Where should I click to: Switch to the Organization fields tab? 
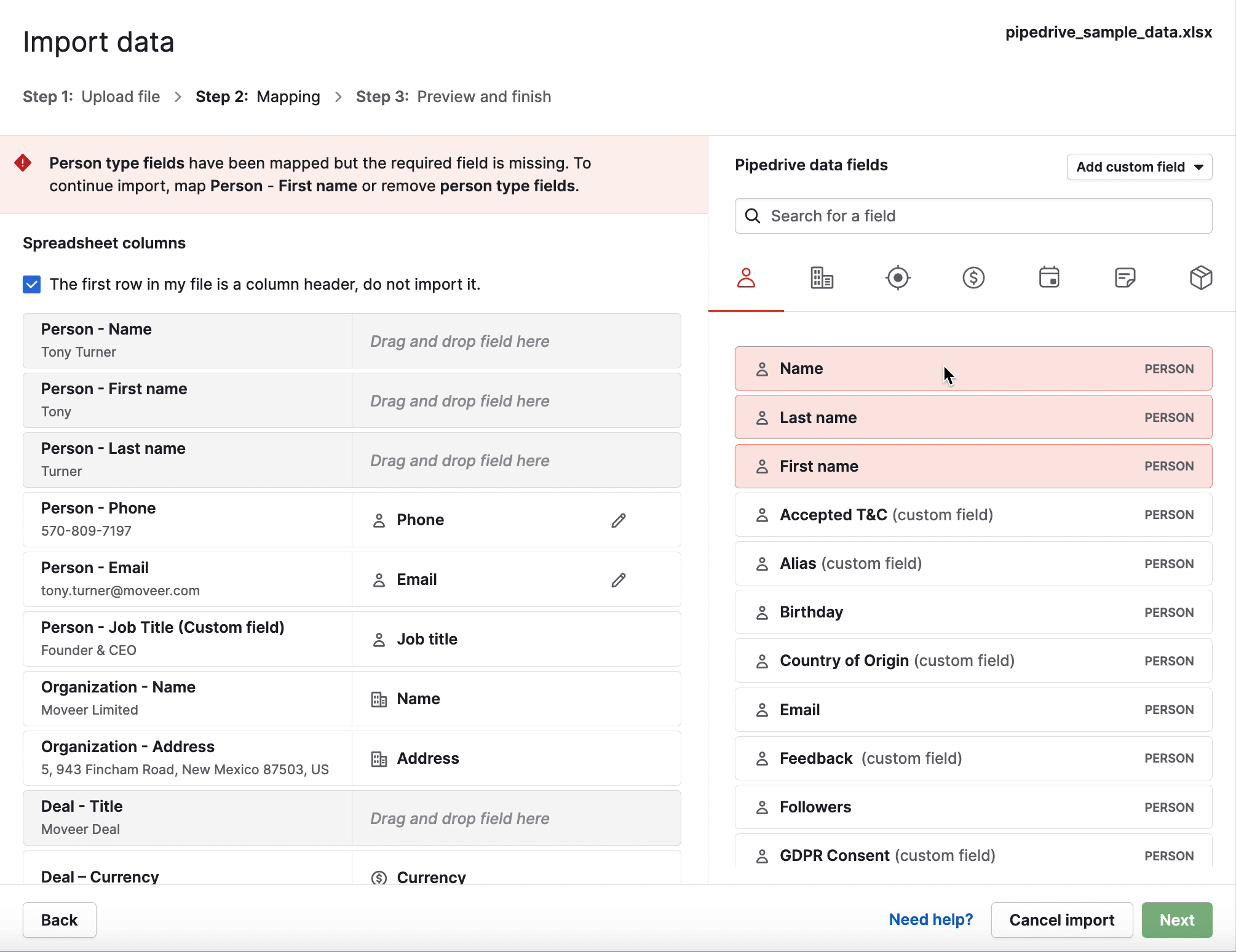pos(822,278)
